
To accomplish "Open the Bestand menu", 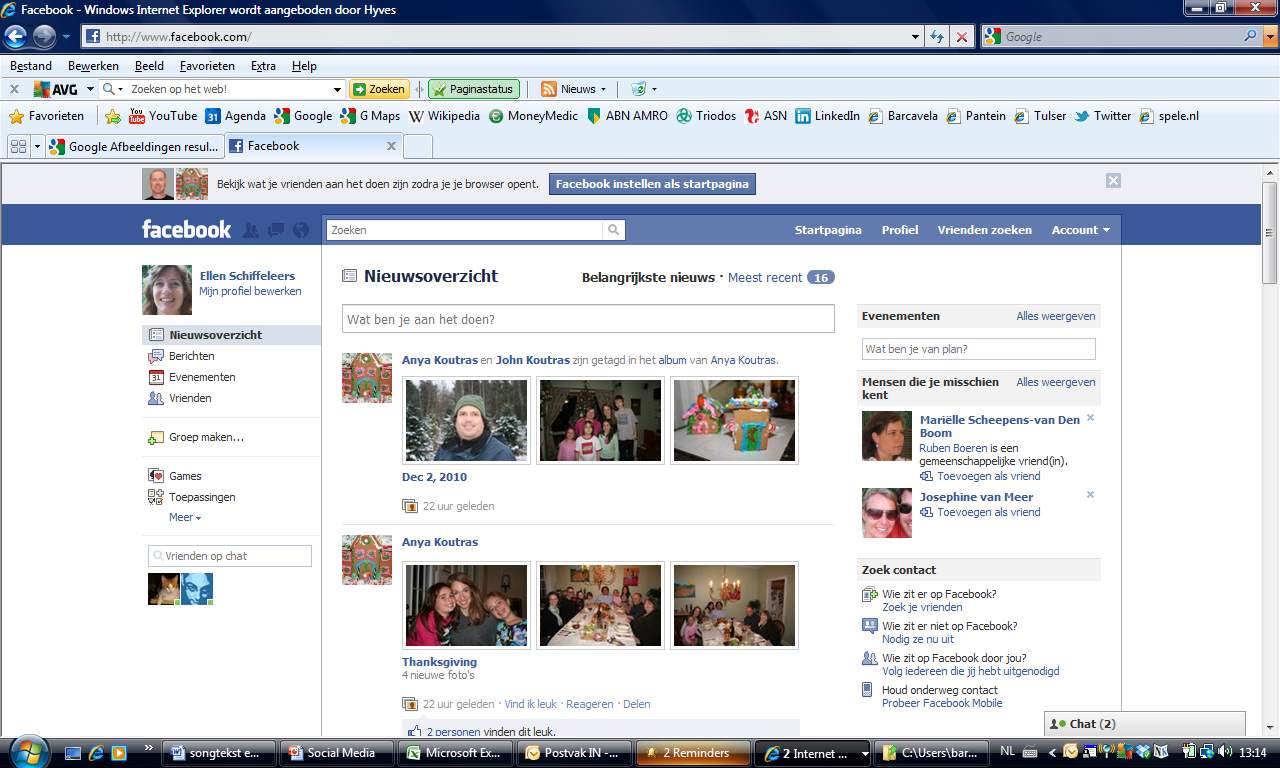I will point(31,66).
